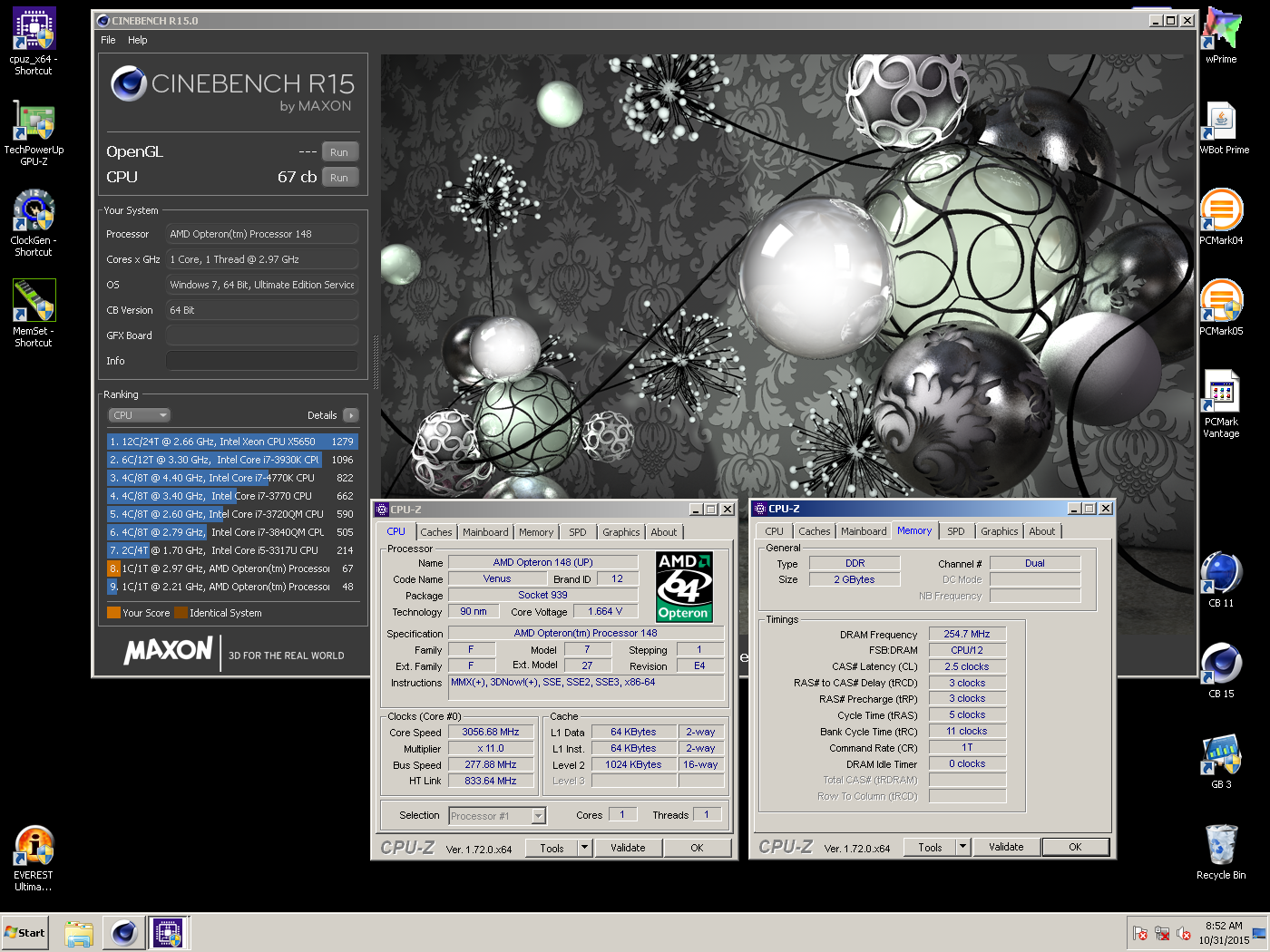Image resolution: width=1270 pixels, height=952 pixels.
Task: Click the muted volume tray icon
Action: click(1184, 934)
